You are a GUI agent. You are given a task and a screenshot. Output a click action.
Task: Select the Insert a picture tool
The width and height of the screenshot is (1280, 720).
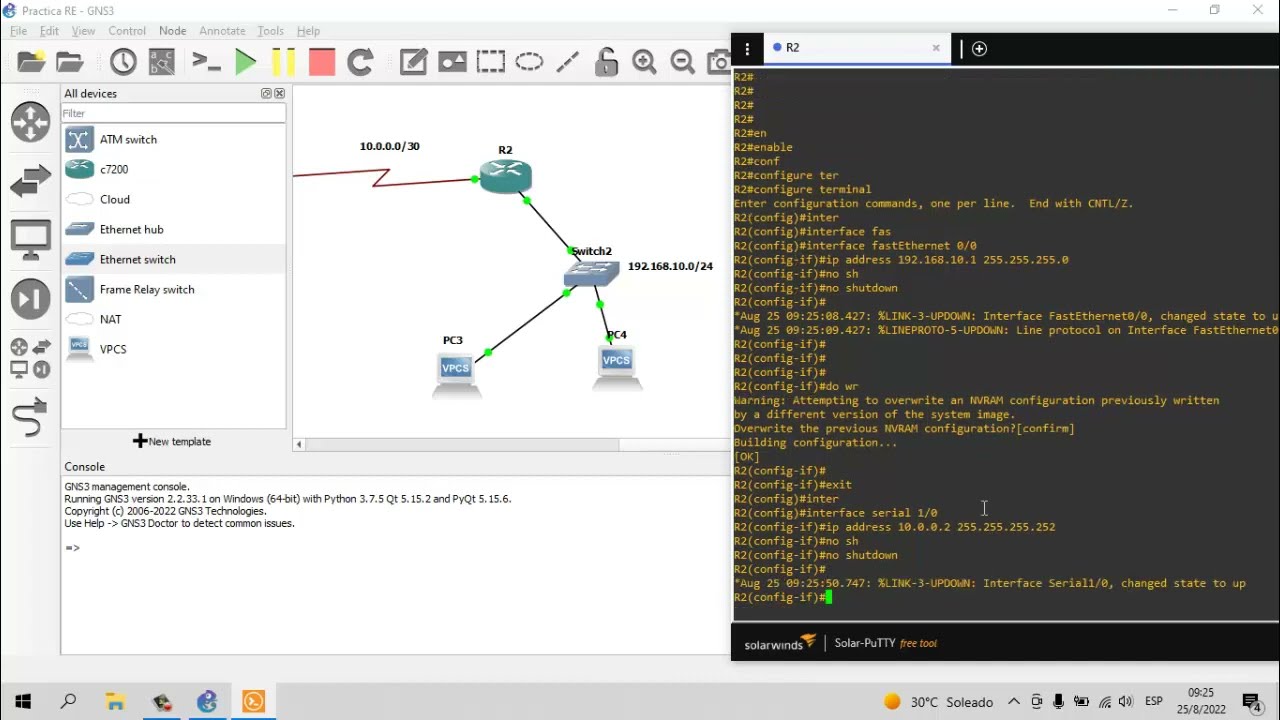452,62
